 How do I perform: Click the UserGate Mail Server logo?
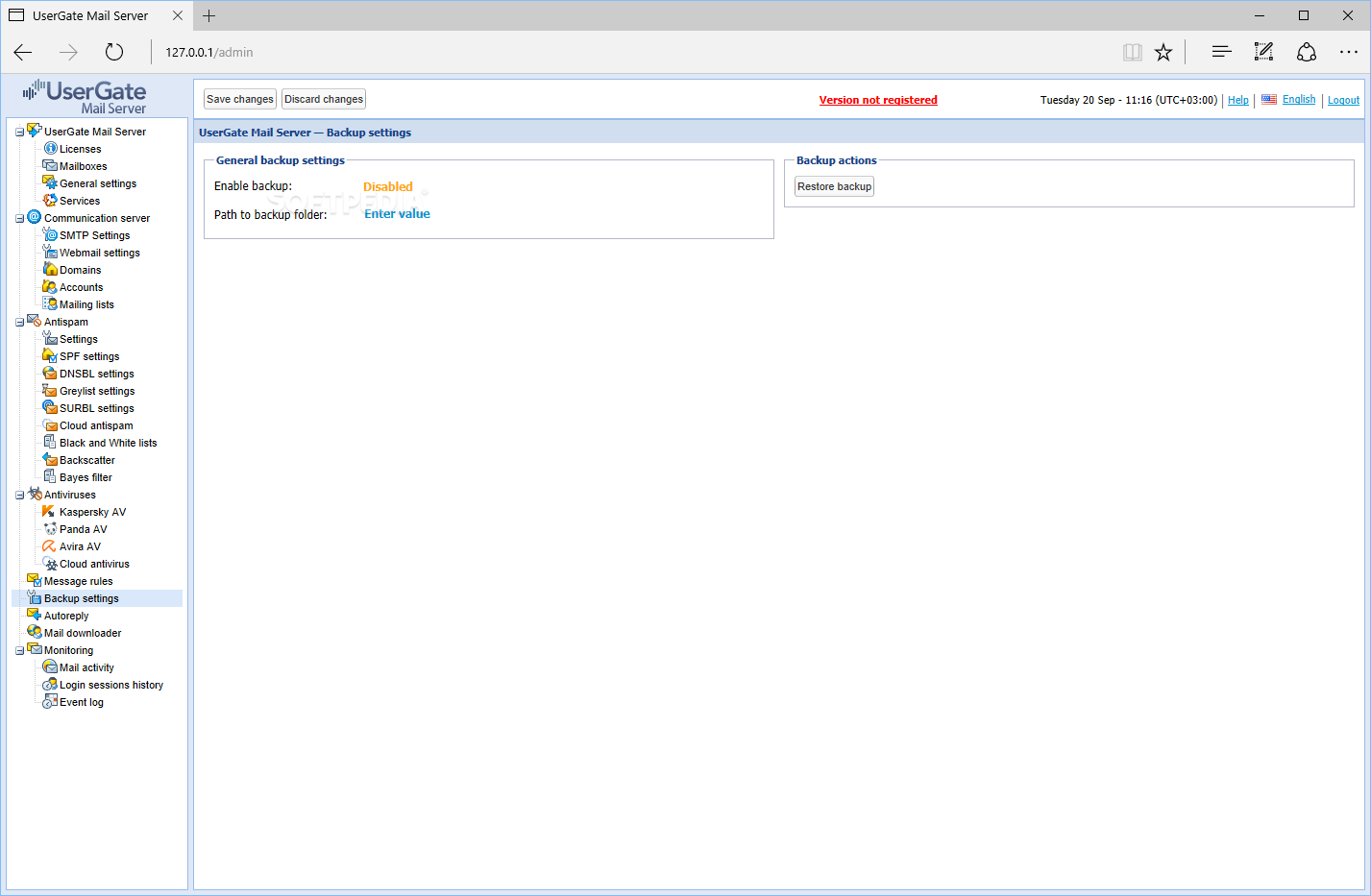click(86, 97)
